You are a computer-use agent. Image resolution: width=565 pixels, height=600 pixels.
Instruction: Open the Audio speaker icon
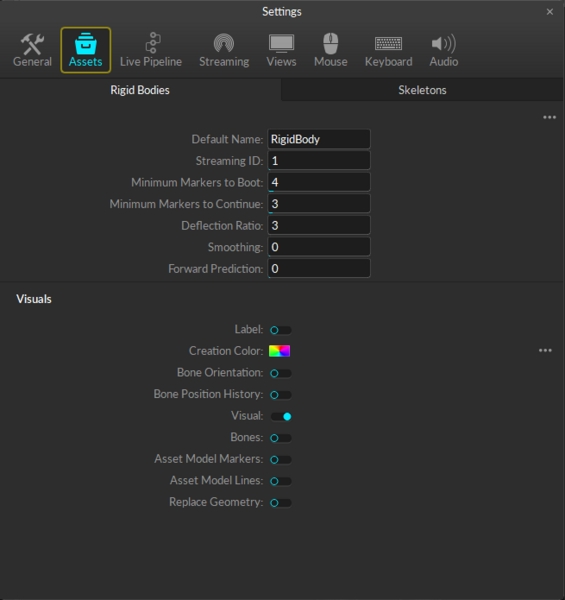(x=443, y=43)
